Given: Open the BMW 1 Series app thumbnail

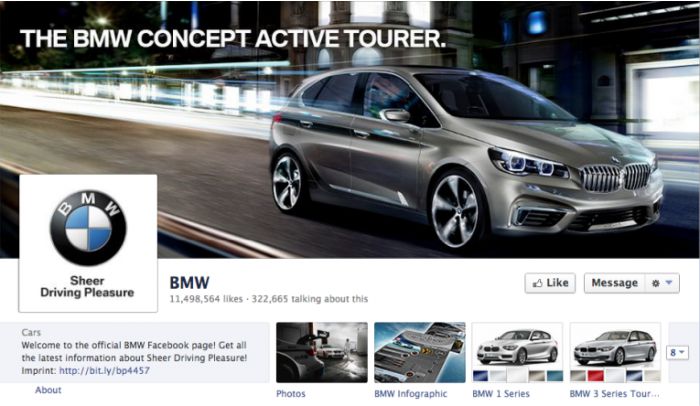Looking at the screenshot, I should 517,352.
